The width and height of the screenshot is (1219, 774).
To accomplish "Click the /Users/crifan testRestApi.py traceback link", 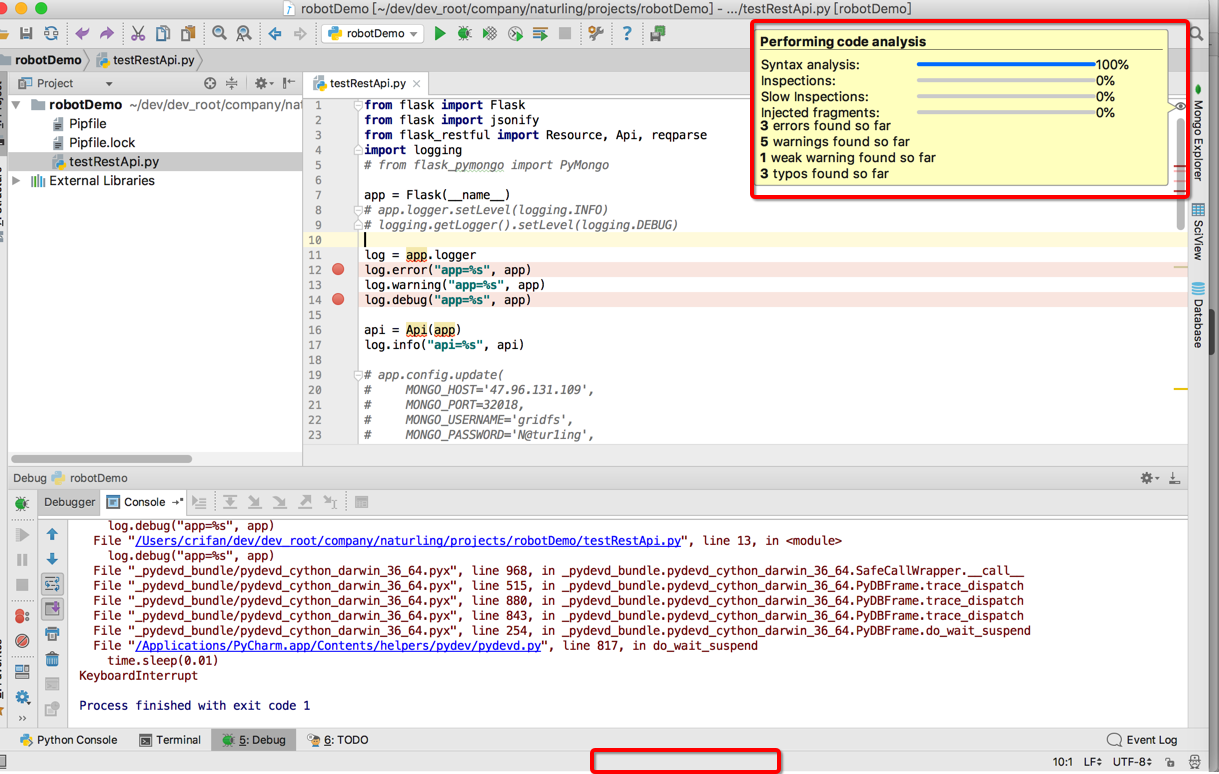I will pyautogui.click(x=408, y=541).
